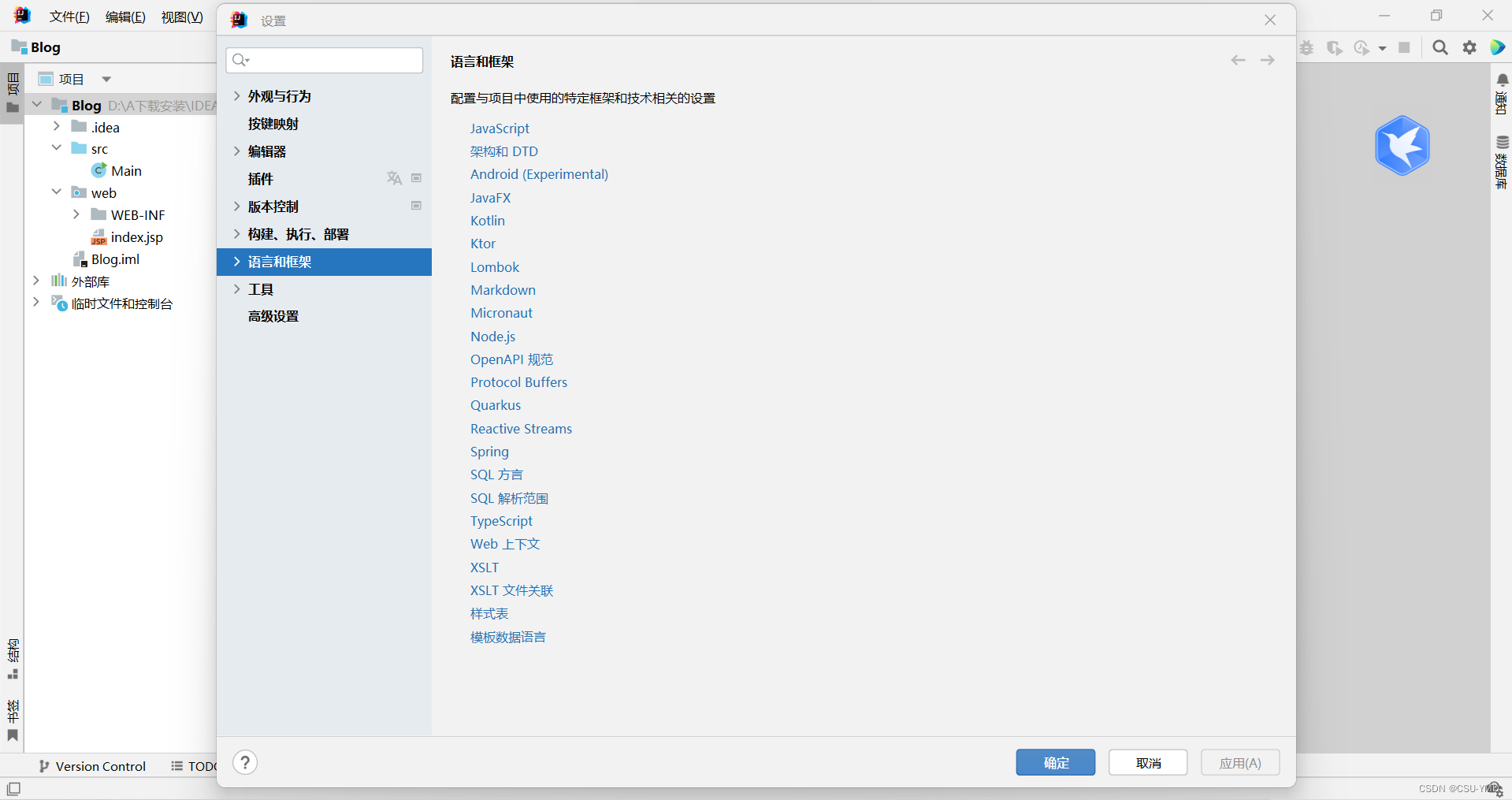Open the Kotlin settings link
Viewport: 1512px width, 800px height.
(488, 221)
